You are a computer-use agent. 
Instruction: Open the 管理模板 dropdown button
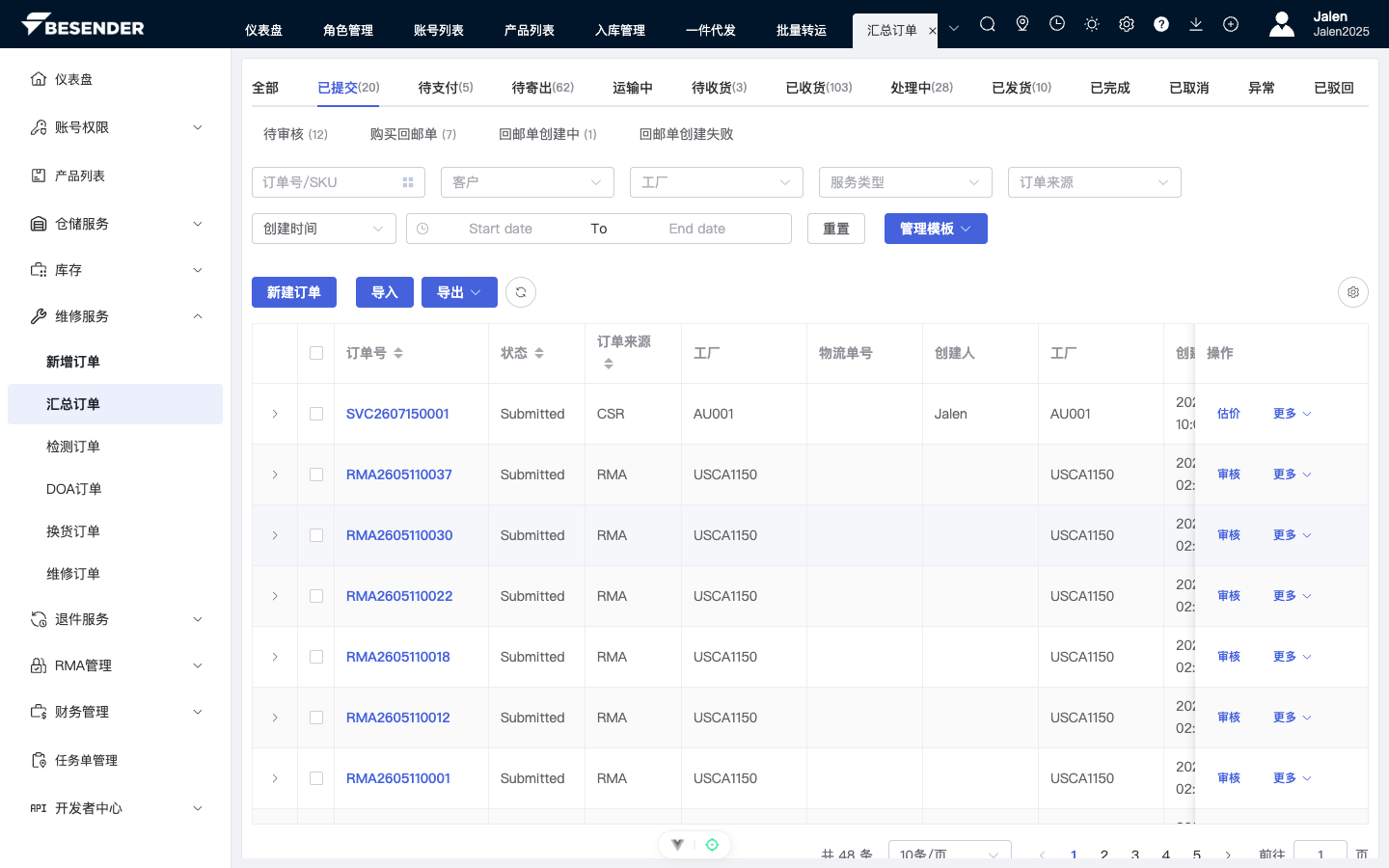pos(936,229)
